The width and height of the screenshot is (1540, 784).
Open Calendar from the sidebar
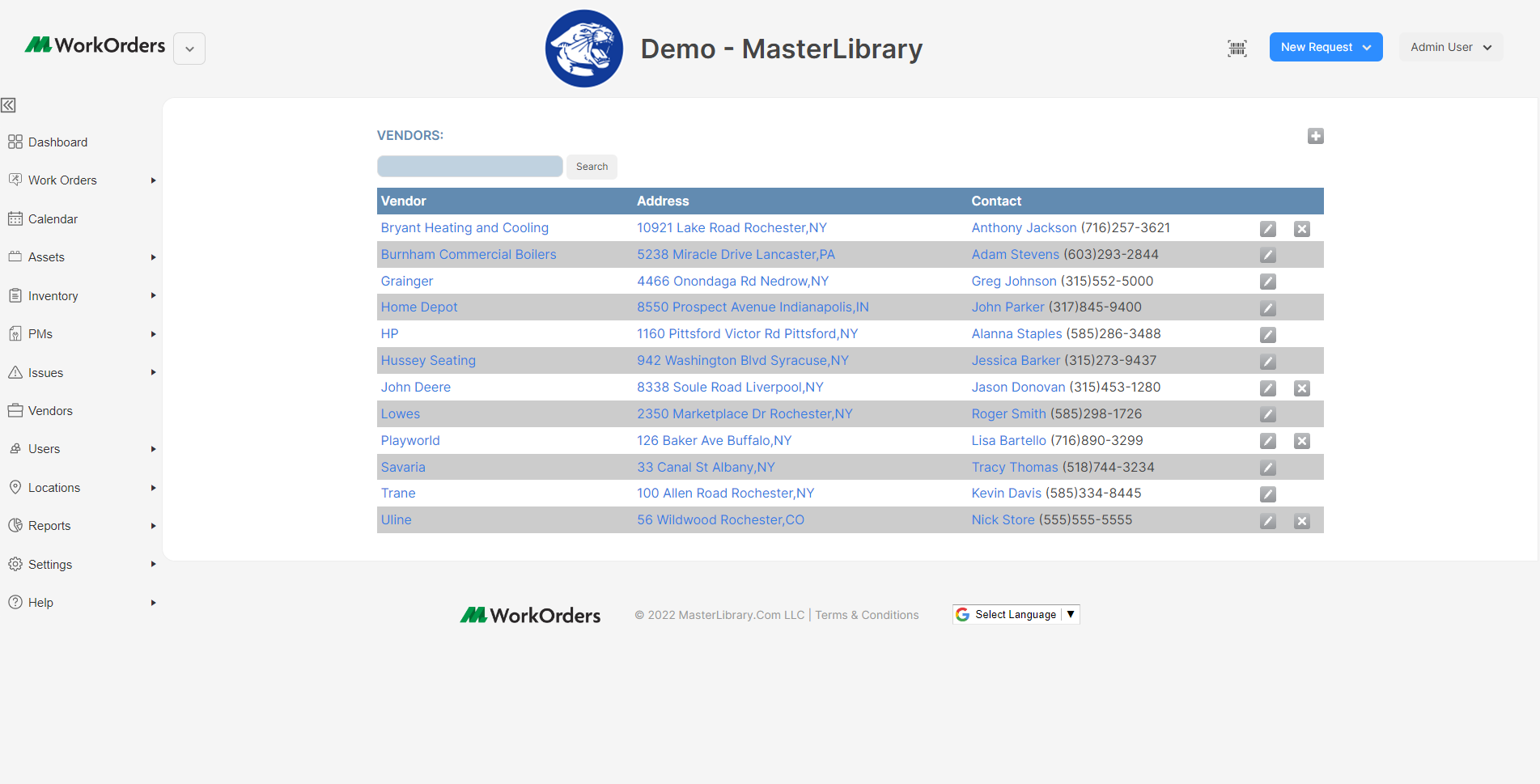tap(53, 219)
